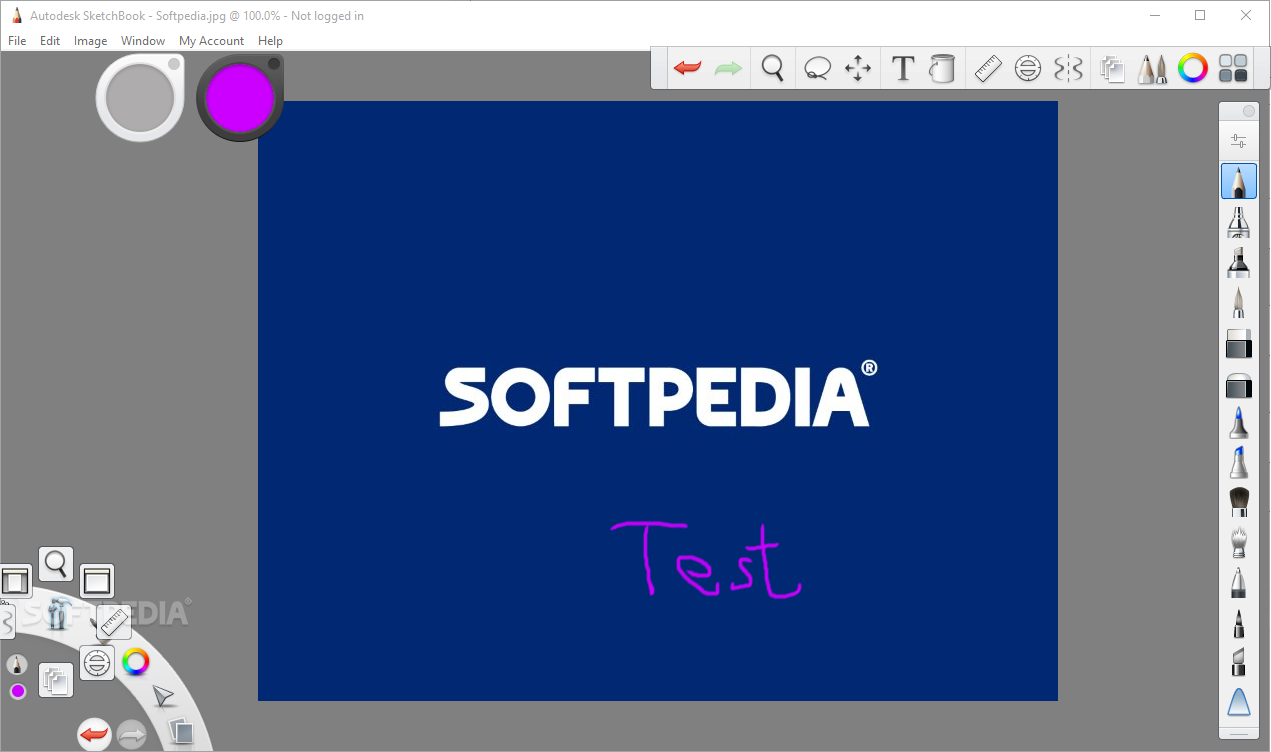The image size is (1271, 752).
Task: Select the Hard Eraser in brush palette
Action: tap(1239, 344)
